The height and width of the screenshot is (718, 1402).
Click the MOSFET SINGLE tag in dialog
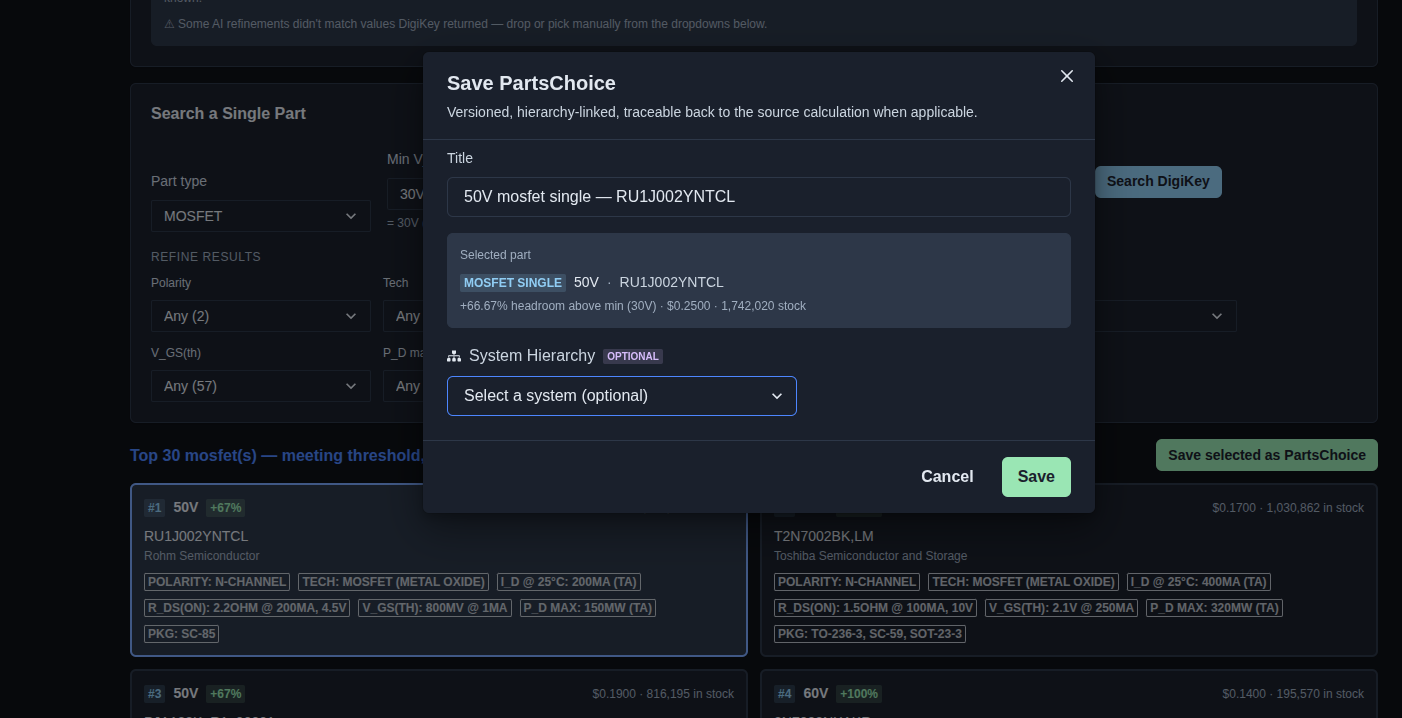(x=513, y=283)
